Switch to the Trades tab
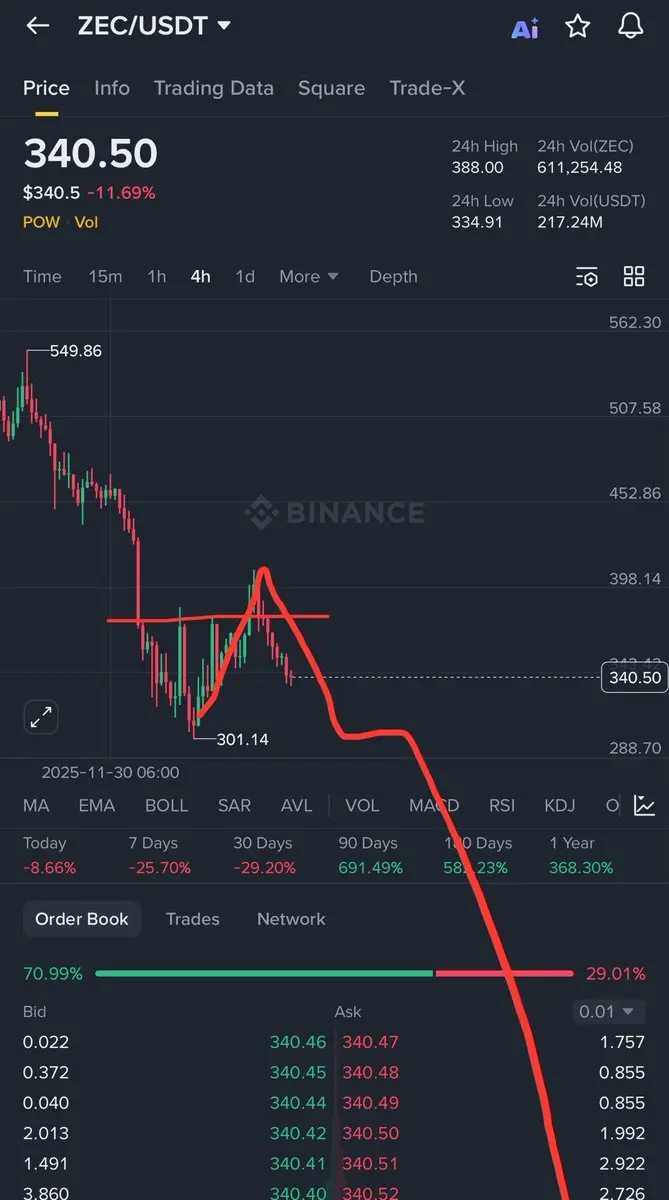 [192, 919]
